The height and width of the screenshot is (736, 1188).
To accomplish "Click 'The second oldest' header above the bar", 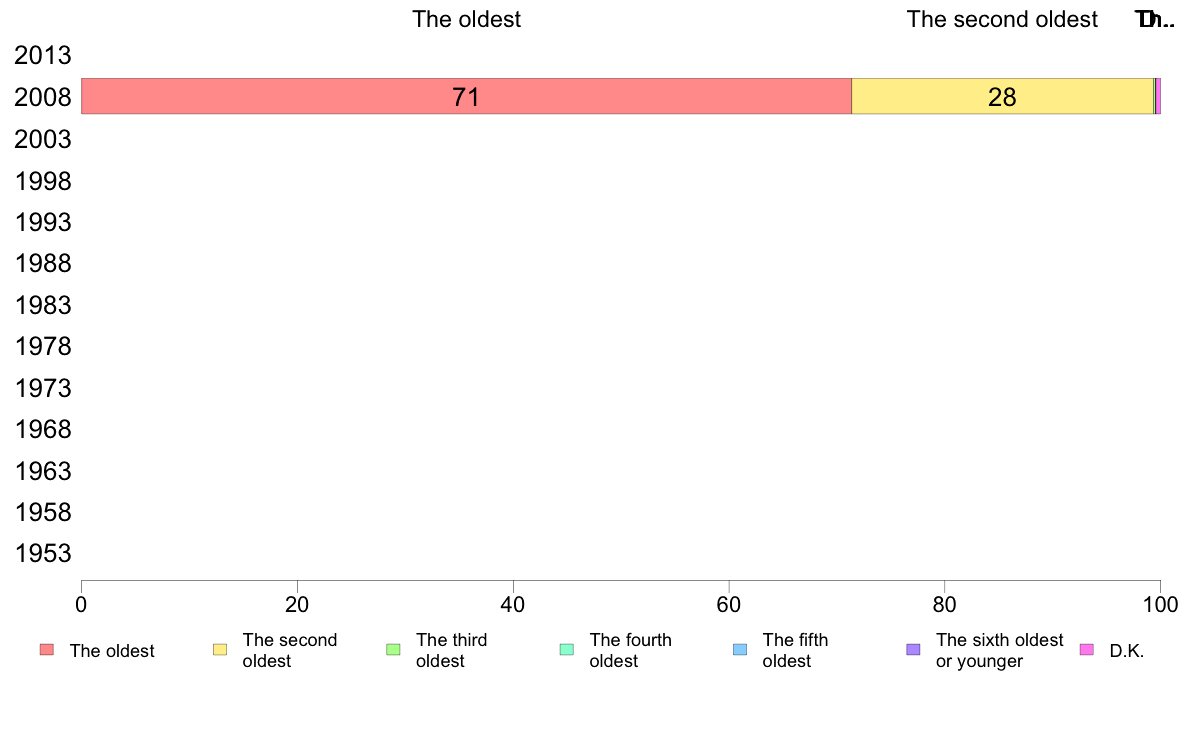I will [x=1002, y=19].
